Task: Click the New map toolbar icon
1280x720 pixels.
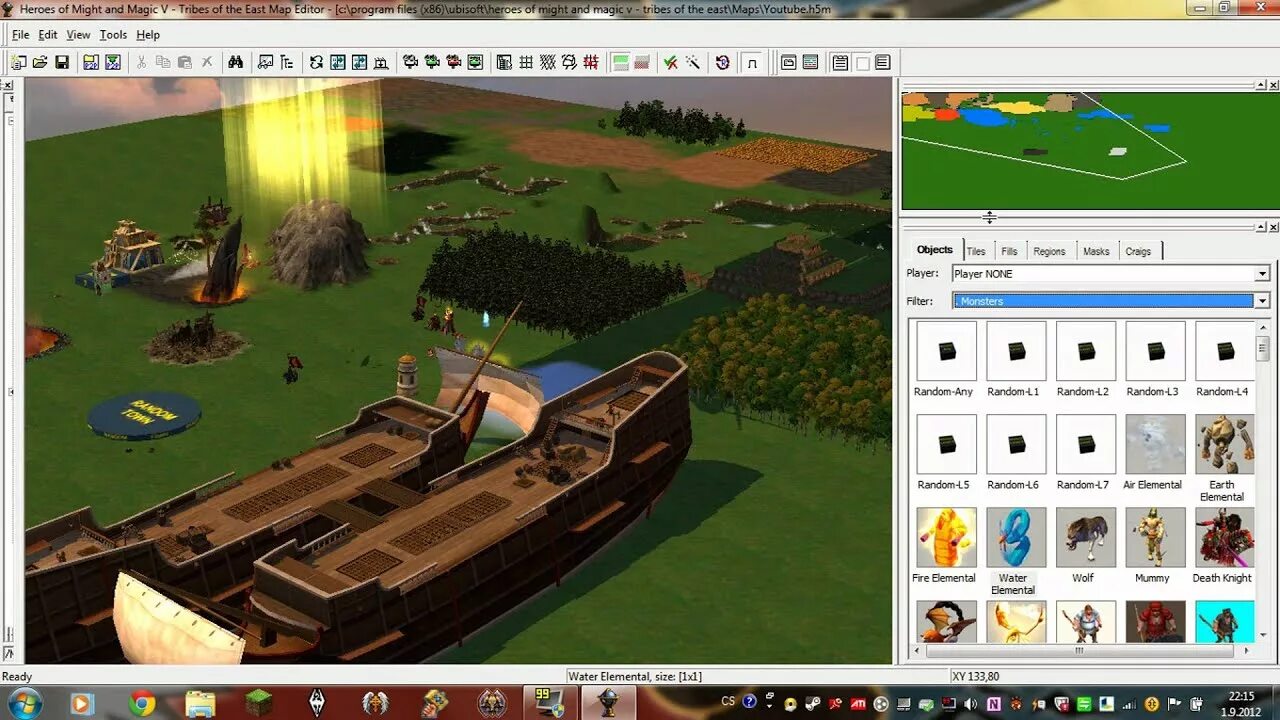Action: [x=18, y=62]
